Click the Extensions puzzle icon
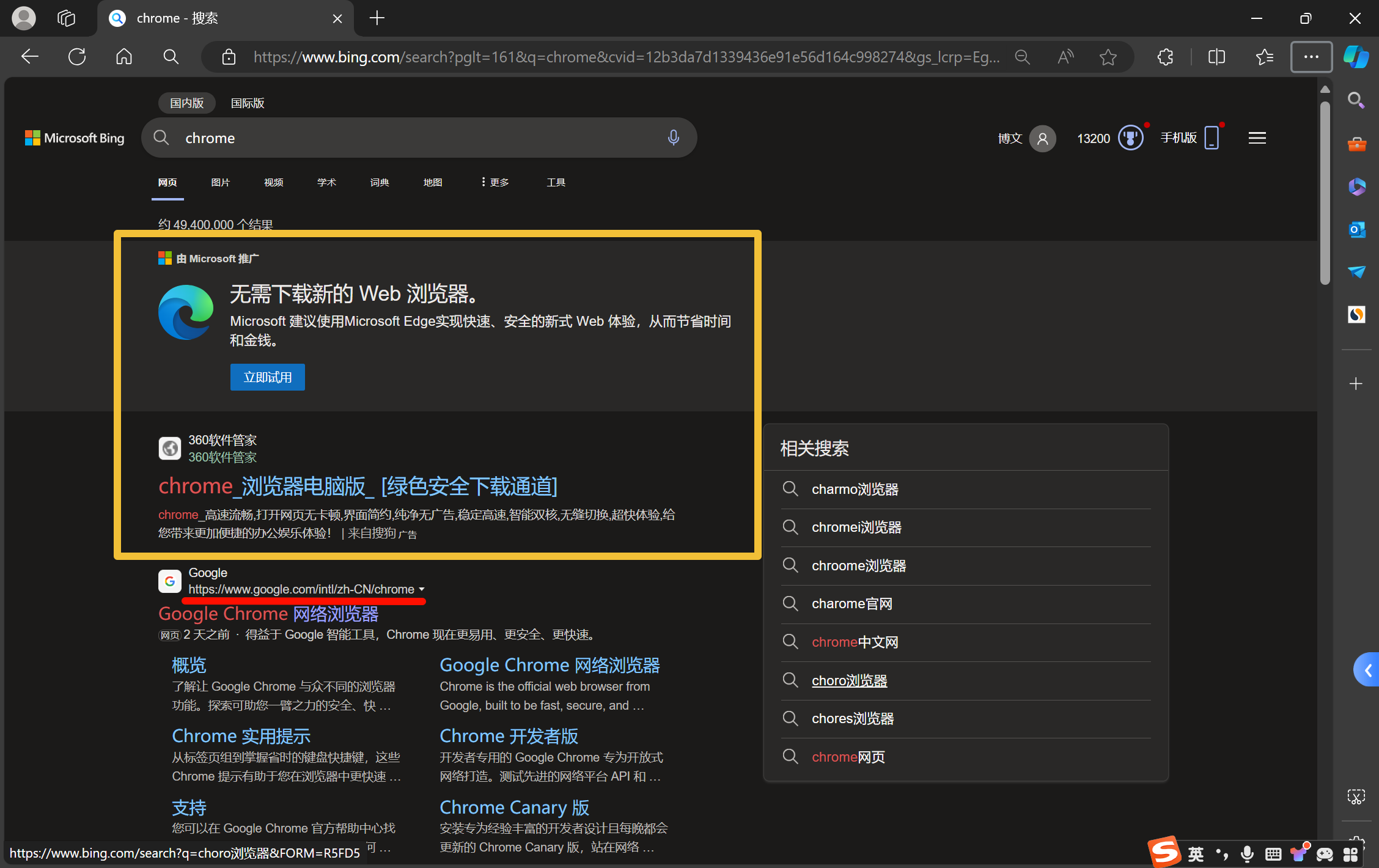This screenshot has width=1379, height=868. point(1165,57)
